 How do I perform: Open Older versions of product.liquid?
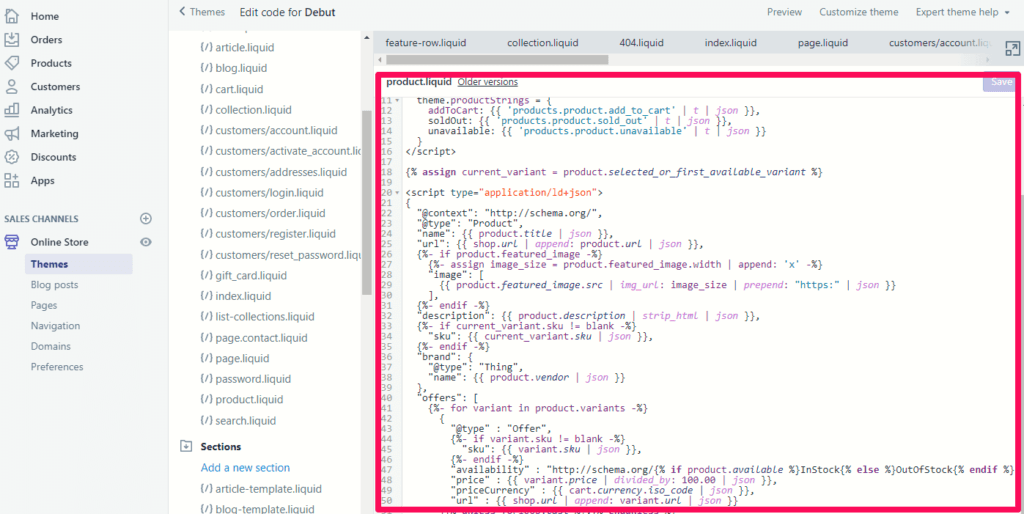click(488, 82)
